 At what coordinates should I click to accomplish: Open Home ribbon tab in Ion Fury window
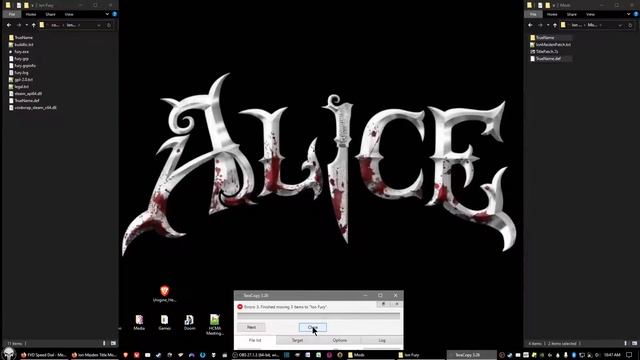31,14
